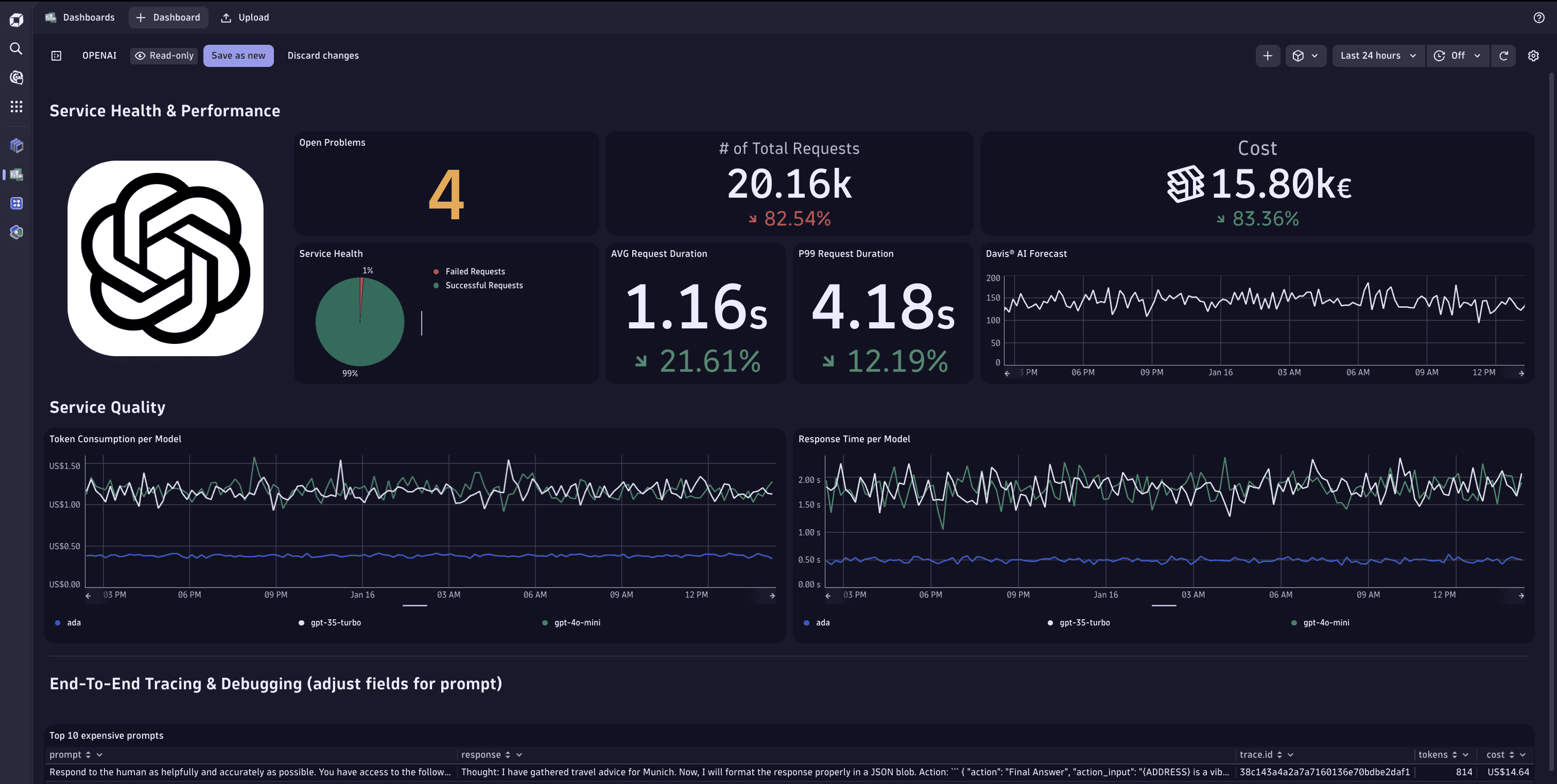
Task: Click the Dynatrace logo at top left
Action: click(x=16, y=20)
